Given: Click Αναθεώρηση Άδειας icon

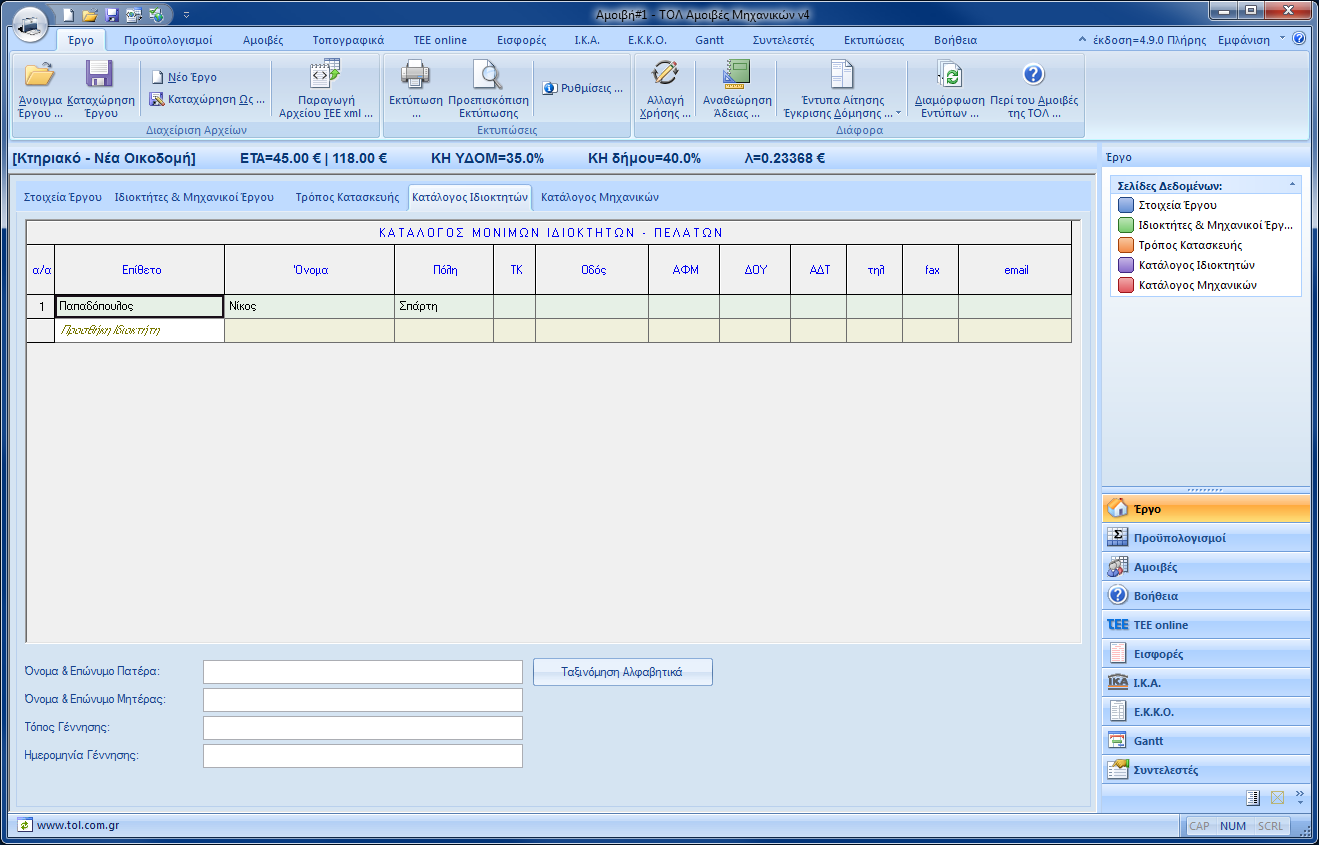Looking at the screenshot, I should pyautogui.click(x=737, y=74).
